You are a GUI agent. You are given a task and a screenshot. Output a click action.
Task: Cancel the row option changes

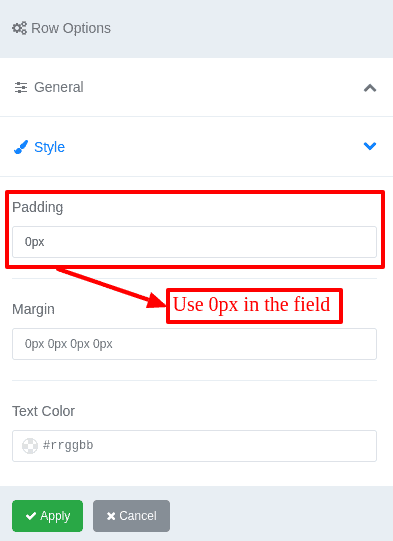pos(131,516)
